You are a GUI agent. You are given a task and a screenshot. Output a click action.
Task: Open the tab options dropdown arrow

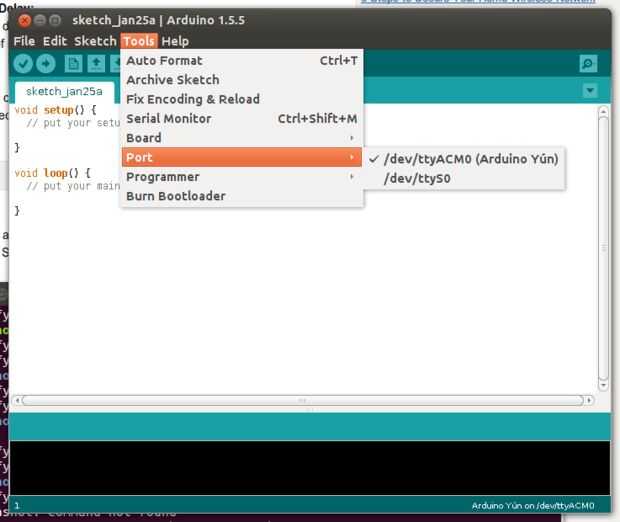tap(590, 91)
